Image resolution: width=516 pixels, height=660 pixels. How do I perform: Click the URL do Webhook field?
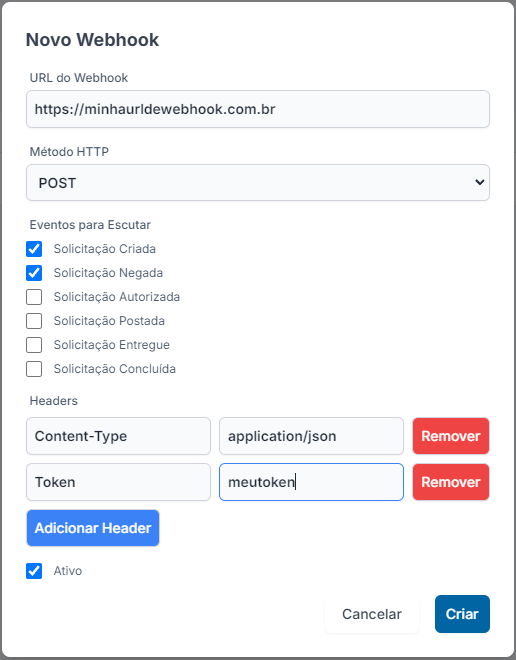tap(258, 109)
